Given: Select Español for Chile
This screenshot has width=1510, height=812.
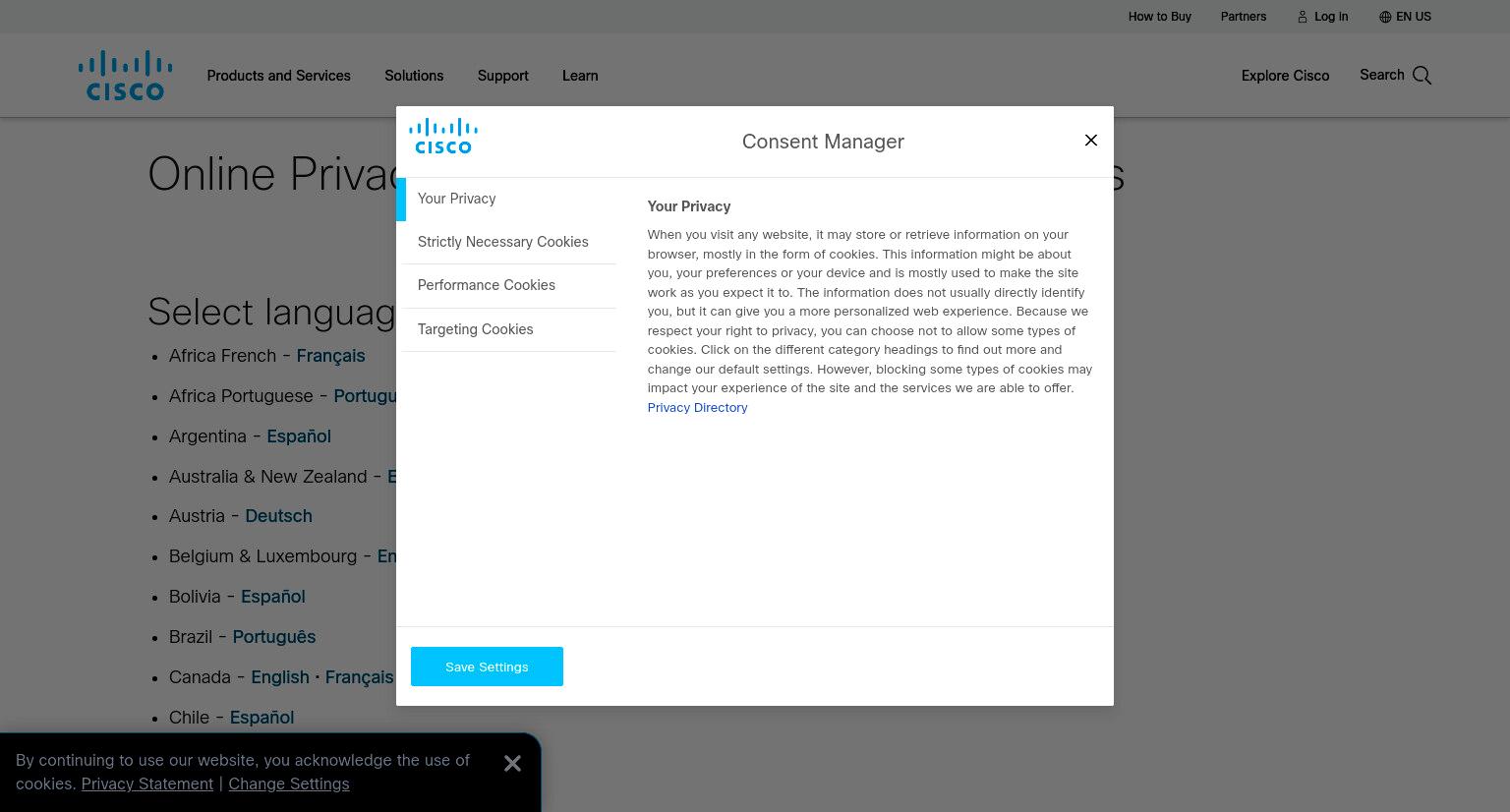Looking at the screenshot, I should [261, 718].
